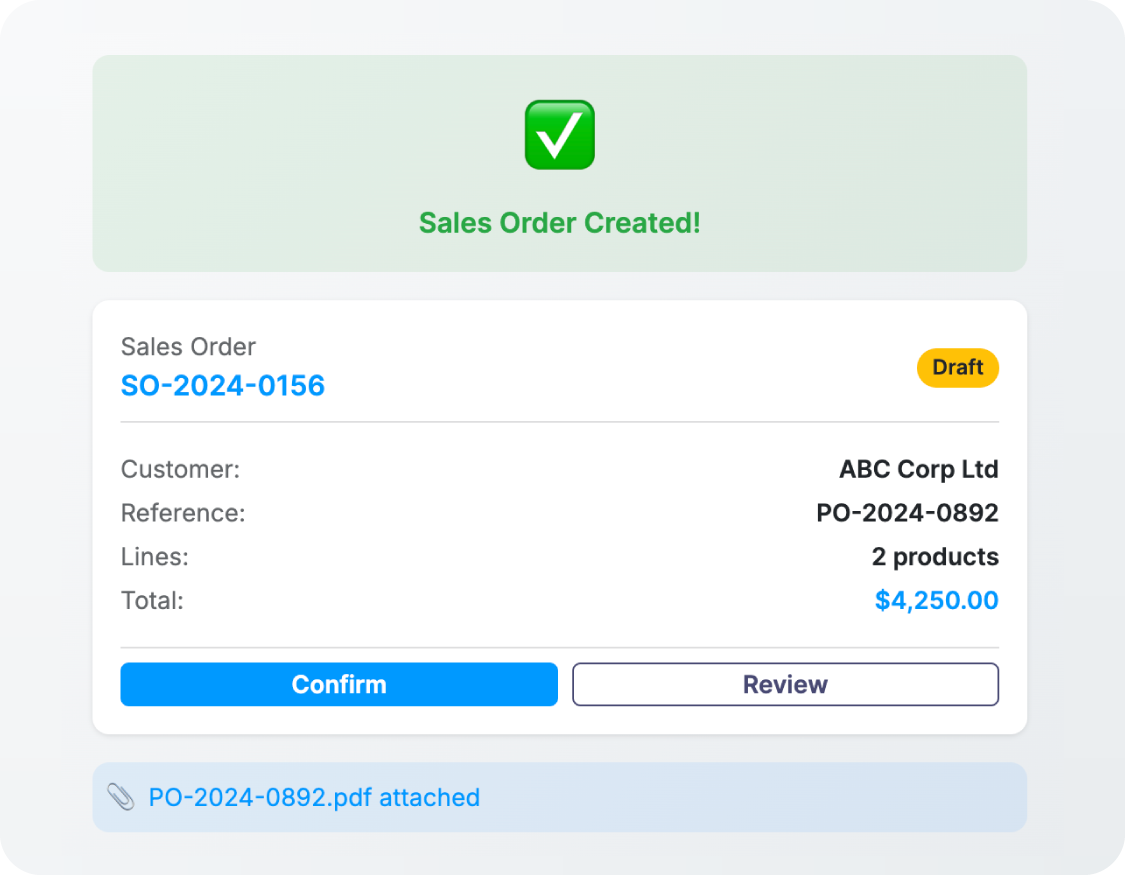Confirm the sales order
Screen dimensions: 1125x875
pos(339,685)
